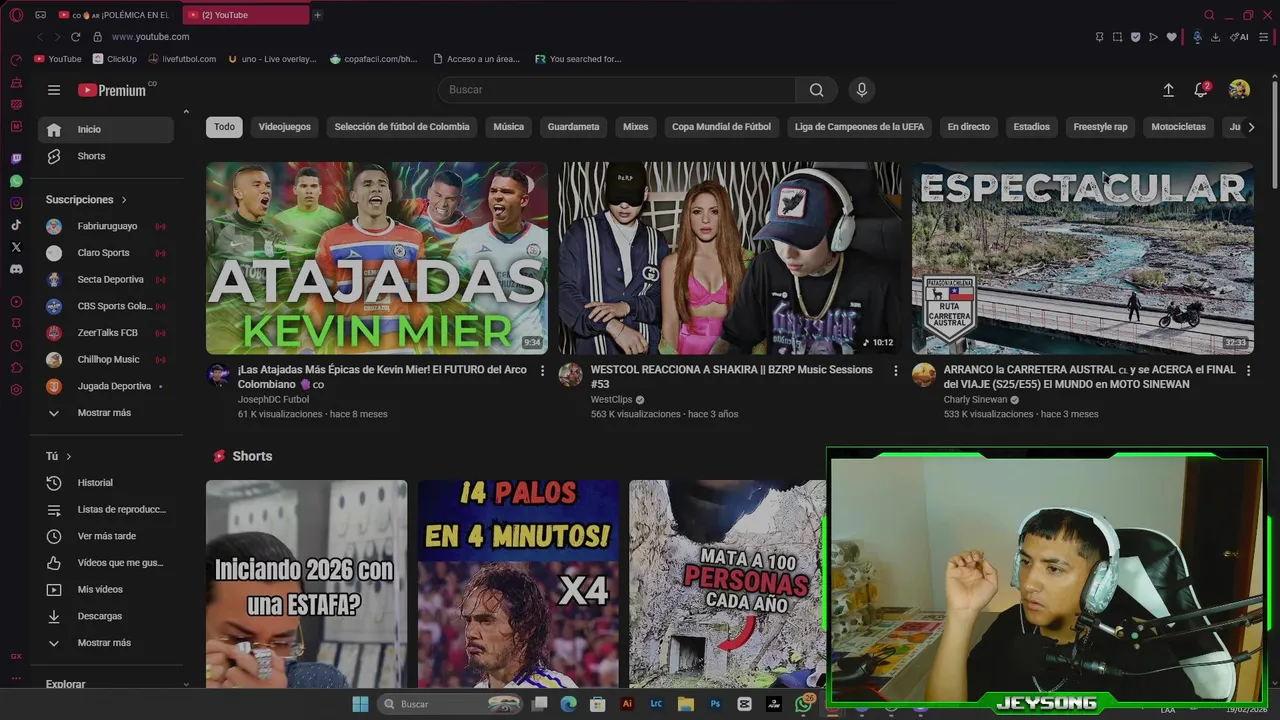Open Lightroom Classic from the taskbar
1280x720 pixels.
coord(656,704)
